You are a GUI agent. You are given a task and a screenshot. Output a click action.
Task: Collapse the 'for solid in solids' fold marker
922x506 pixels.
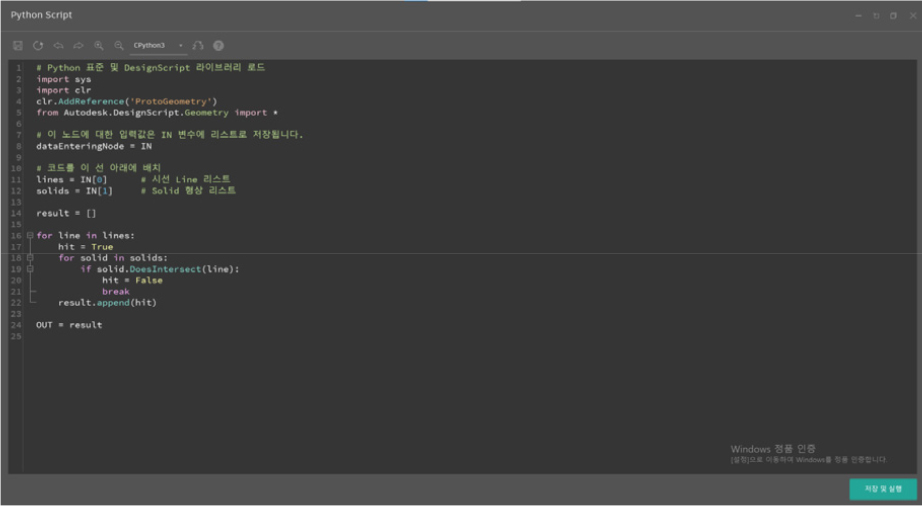click(30, 258)
